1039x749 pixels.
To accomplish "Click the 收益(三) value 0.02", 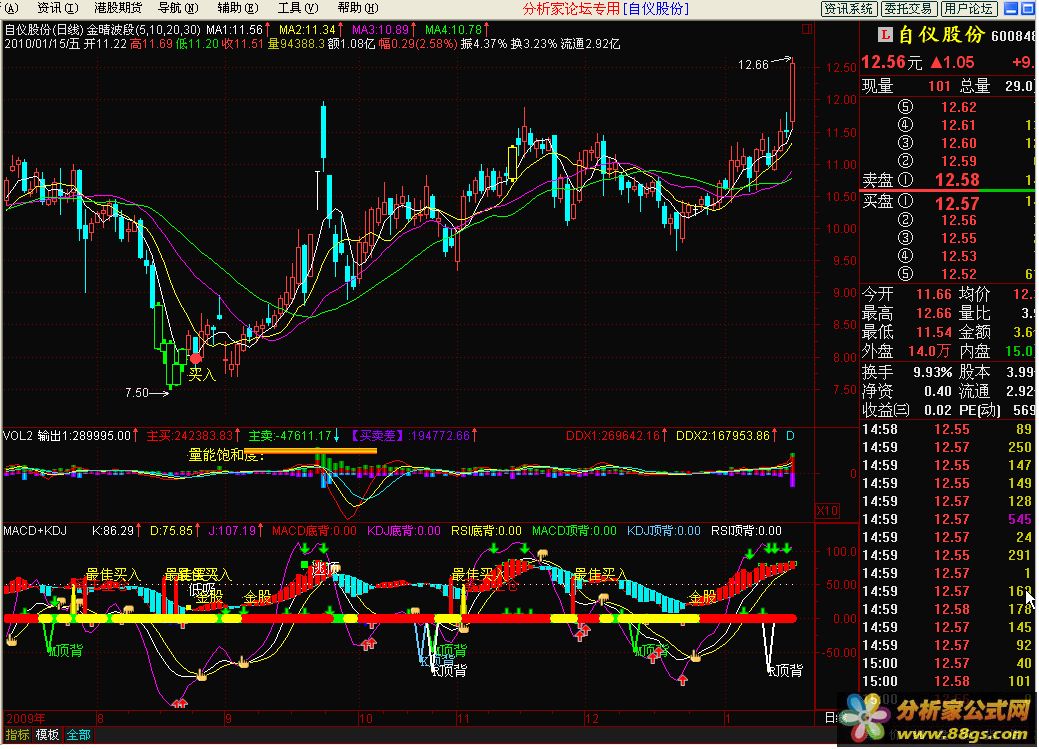I will (x=938, y=410).
